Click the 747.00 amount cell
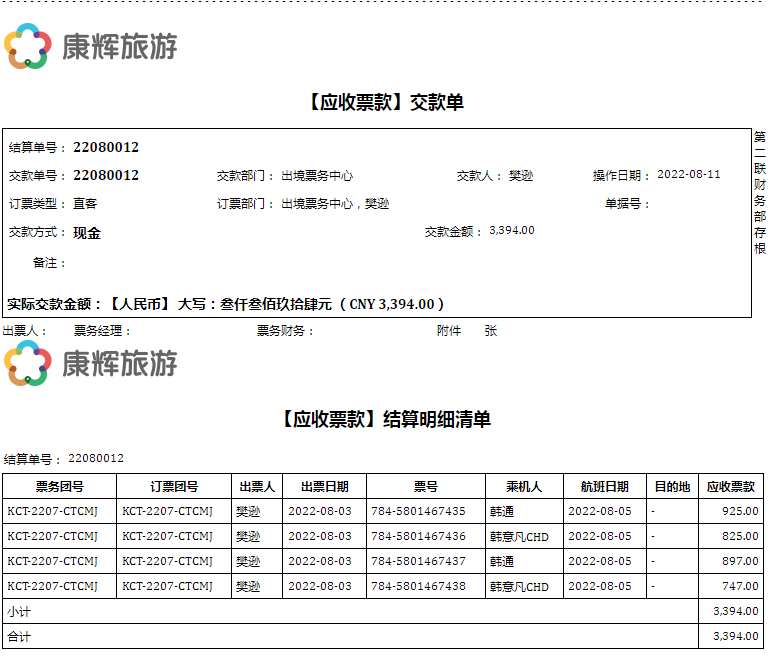 (741, 586)
